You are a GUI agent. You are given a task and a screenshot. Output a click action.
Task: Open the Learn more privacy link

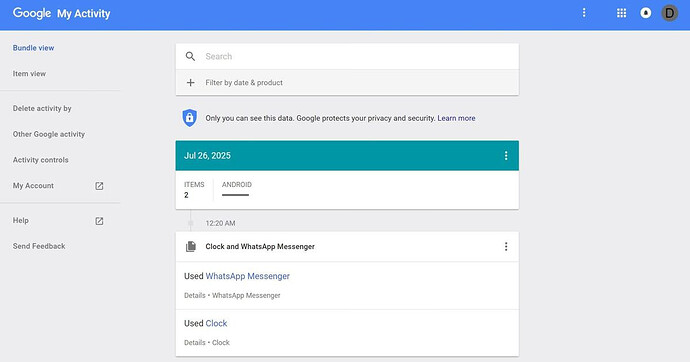pyautogui.click(x=456, y=118)
